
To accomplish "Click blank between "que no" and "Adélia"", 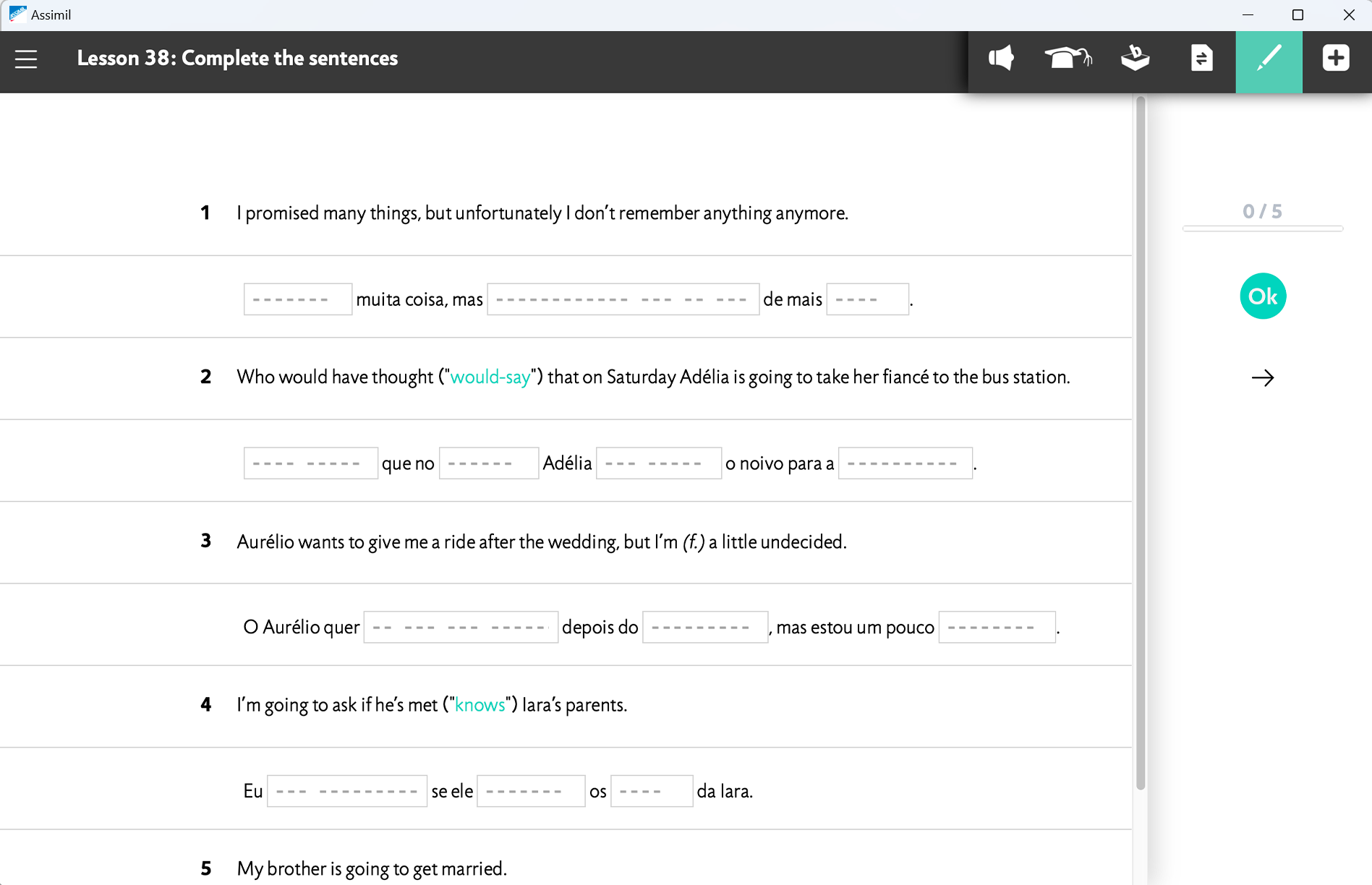I will coord(488,463).
